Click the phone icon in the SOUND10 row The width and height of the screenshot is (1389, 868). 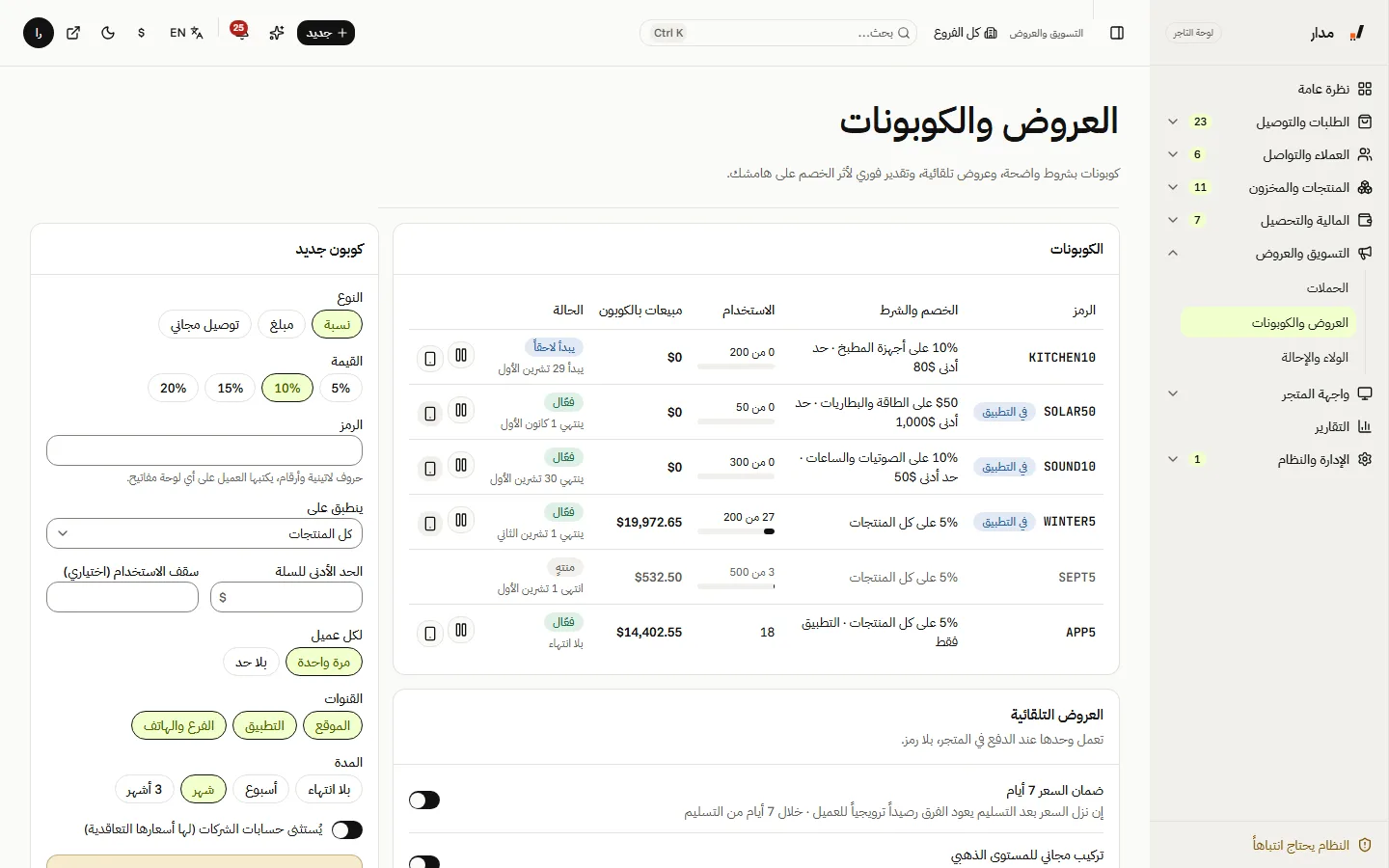(430, 468)
